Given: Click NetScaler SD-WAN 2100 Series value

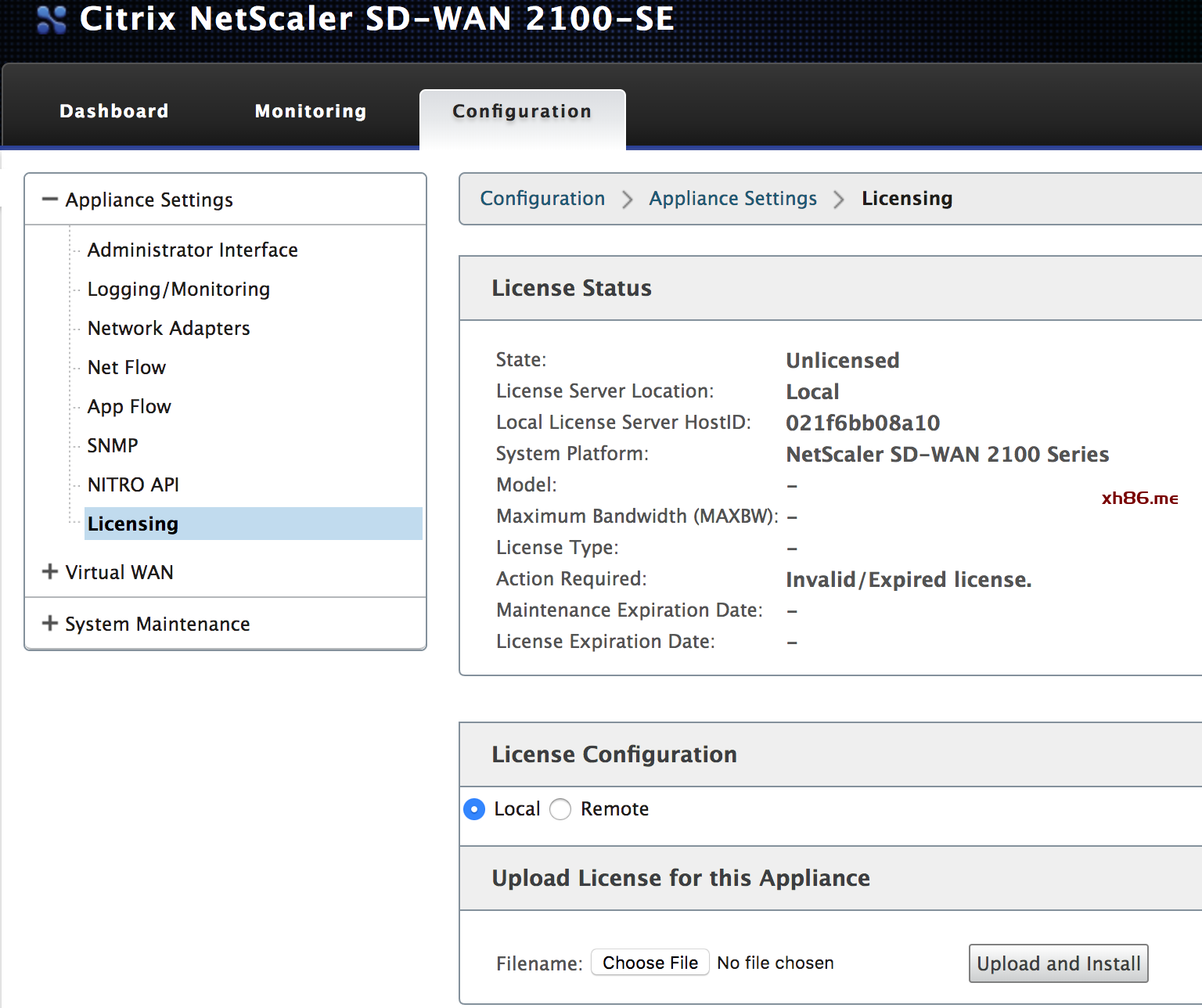Looking at the screenshot, I should [x=948, y=454].
